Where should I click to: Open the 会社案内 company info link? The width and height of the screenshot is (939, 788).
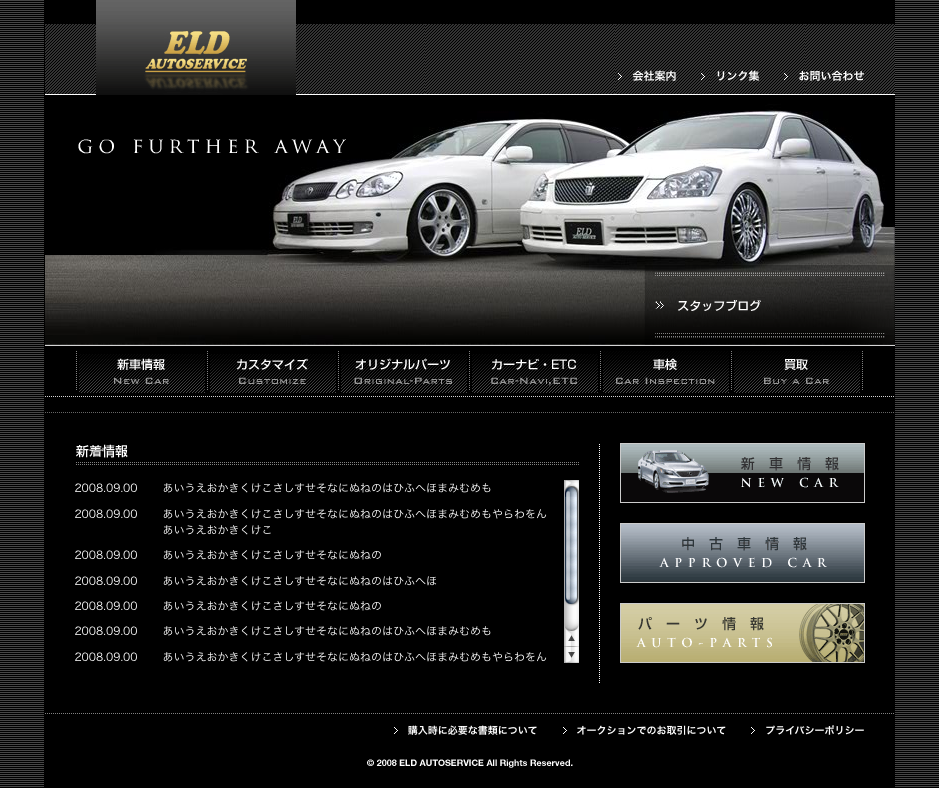click(x=653, y=76)
